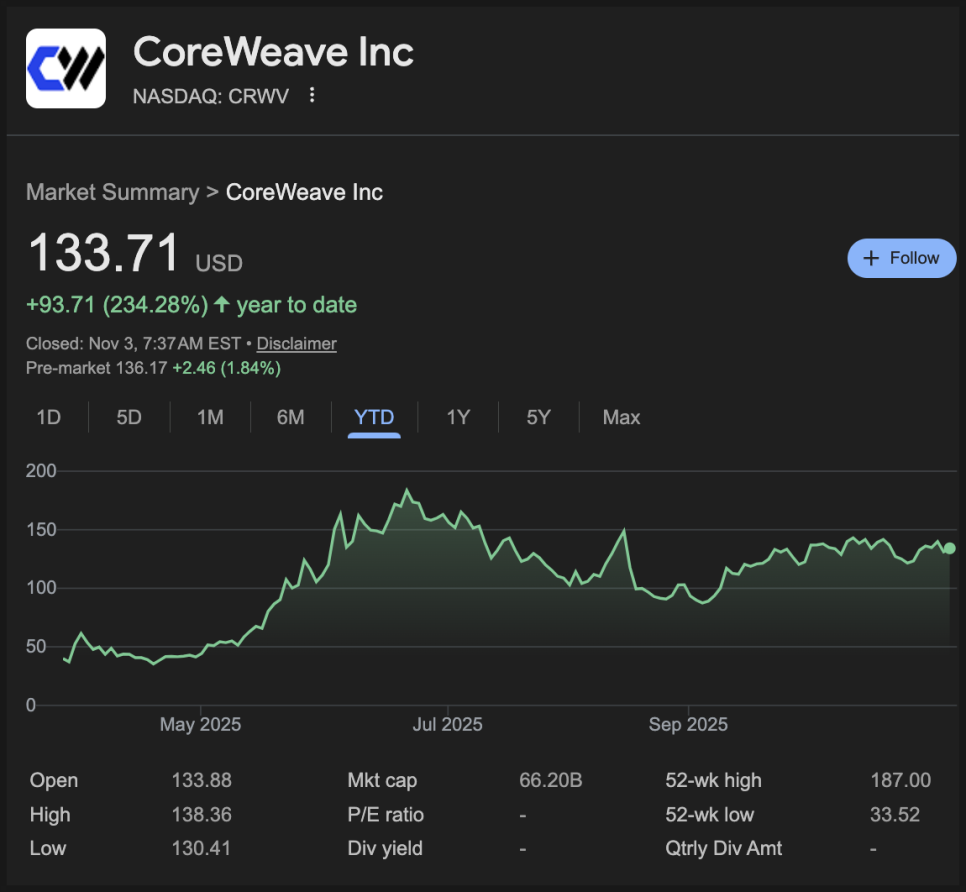Click the plus Follow button
The image size is (966, 892).
pos(901,258)
